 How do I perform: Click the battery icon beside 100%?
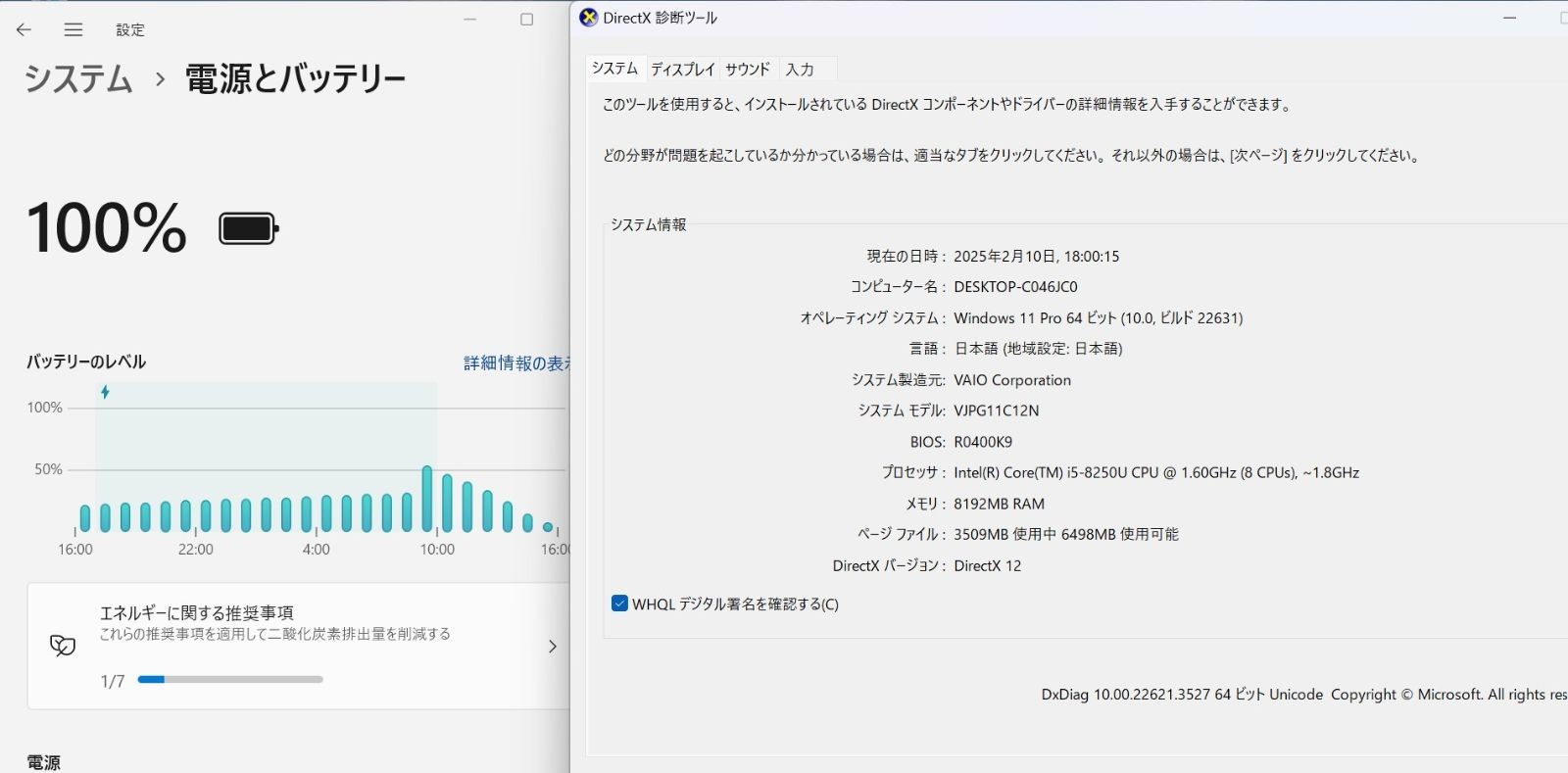pyautogui.click(x=249, y=229)
